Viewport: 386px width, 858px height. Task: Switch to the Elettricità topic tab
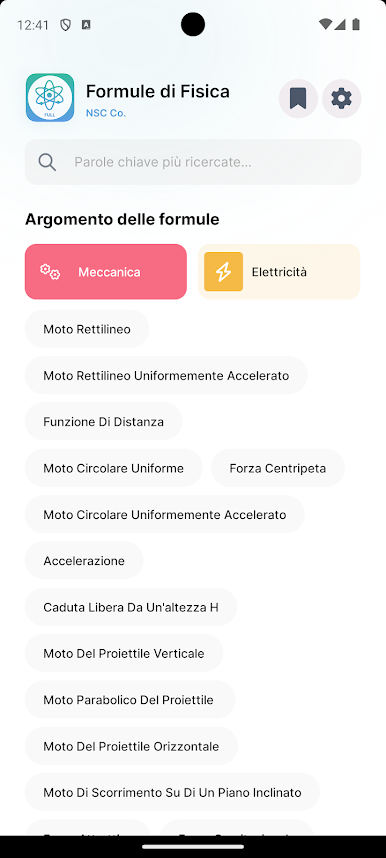279,271
